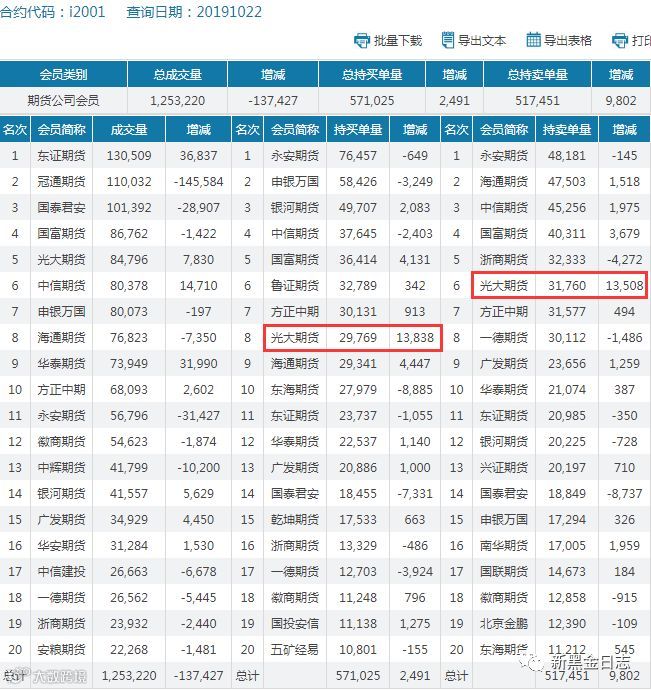Click 鲁证期货 in the long position ranking
The image size is (651, 690).
294,286
